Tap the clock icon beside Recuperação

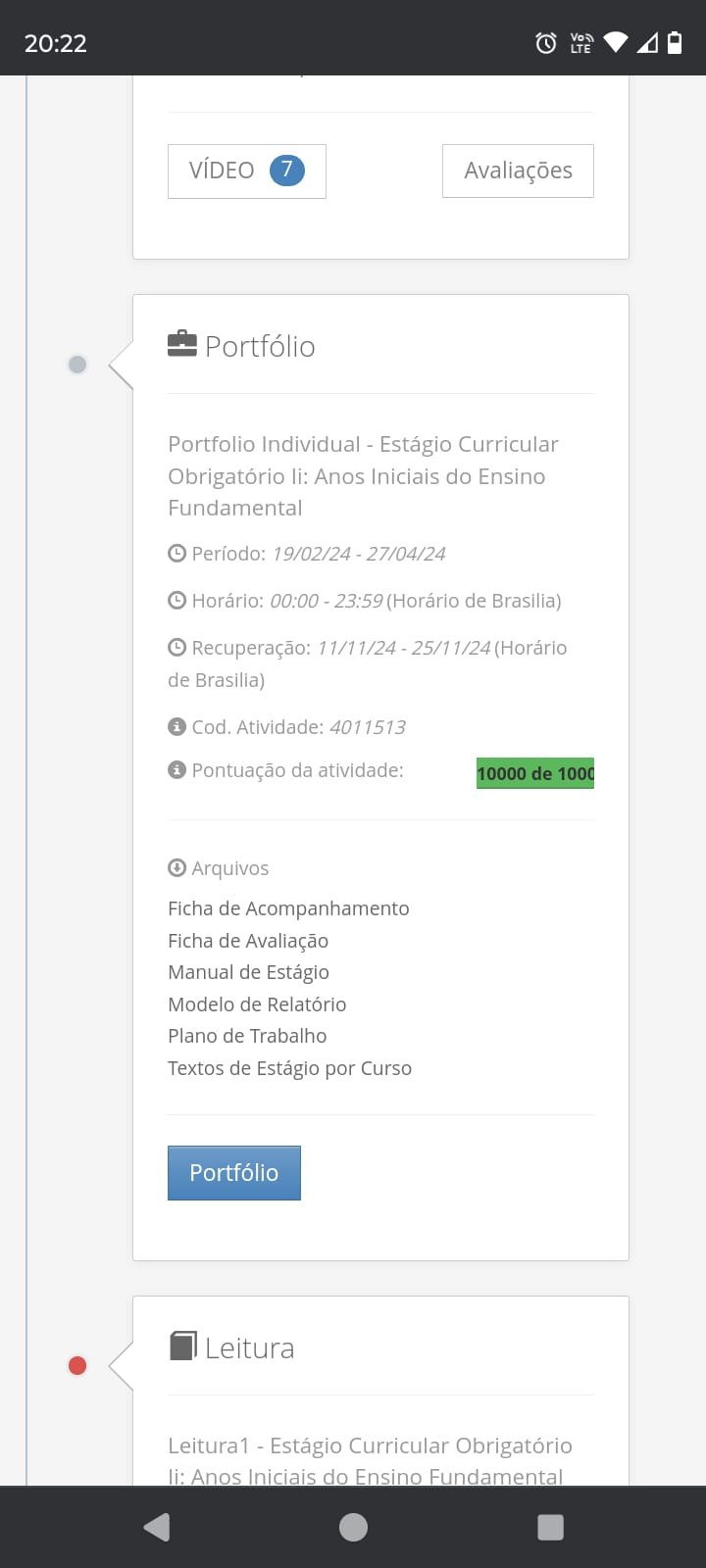177,647
